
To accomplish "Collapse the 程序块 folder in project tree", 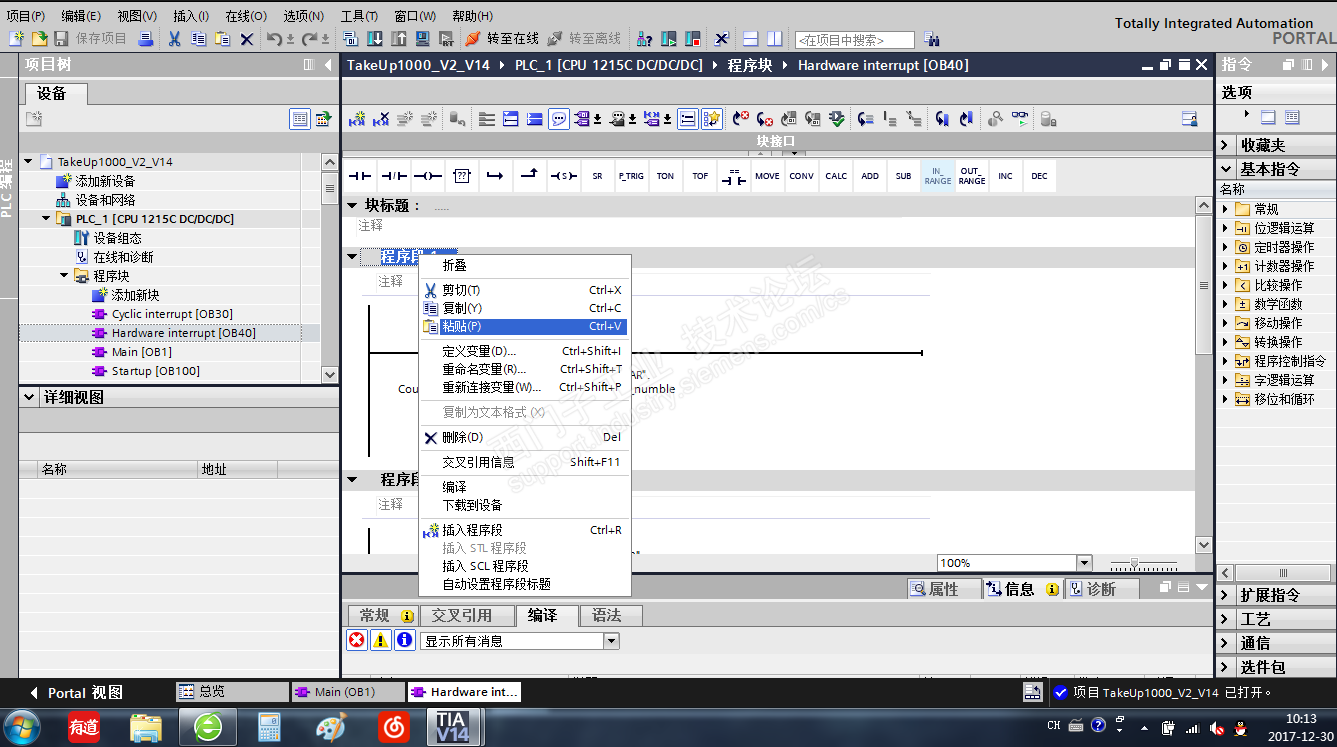I will [64, 276].
